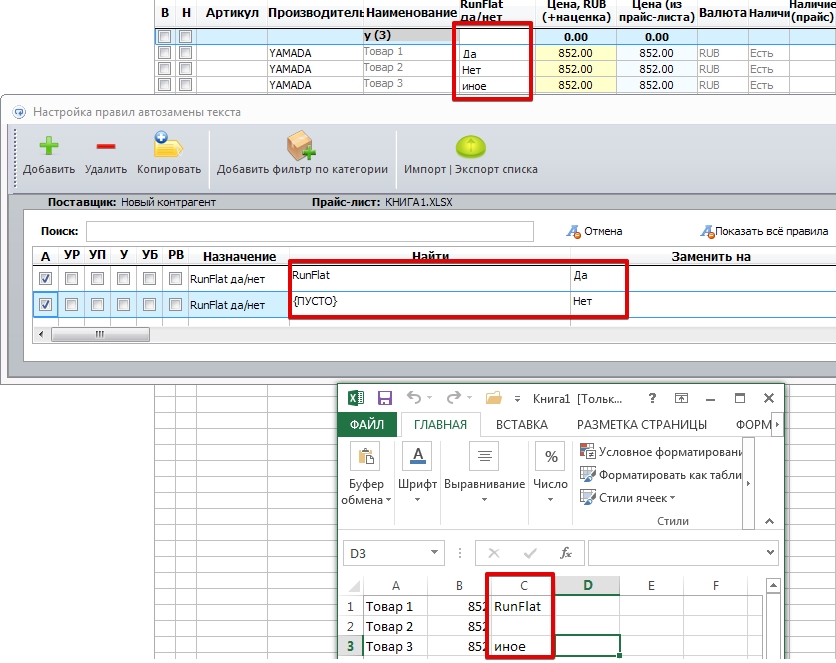Image resolution: width=836 pixels, height=663 pixels.
Task: Switch to the ГЛАВНАЯ tab
Action: tap(440, 424)
